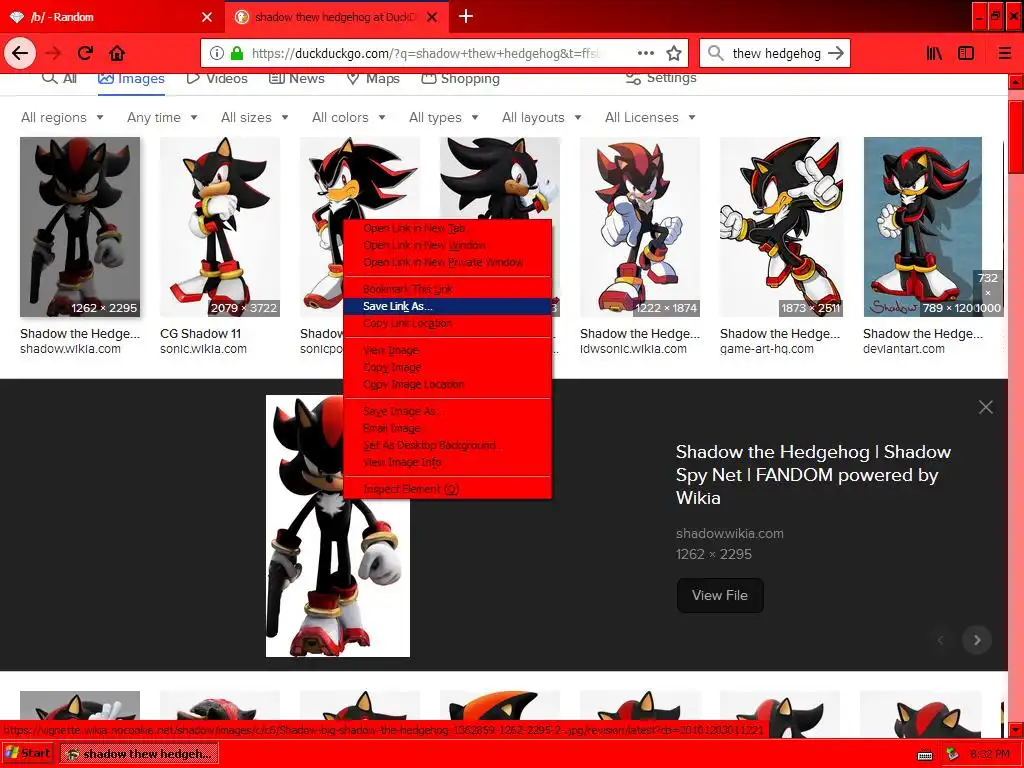Choose Set As Desktop Background
1024x768 pixels.
pos(447,445)
